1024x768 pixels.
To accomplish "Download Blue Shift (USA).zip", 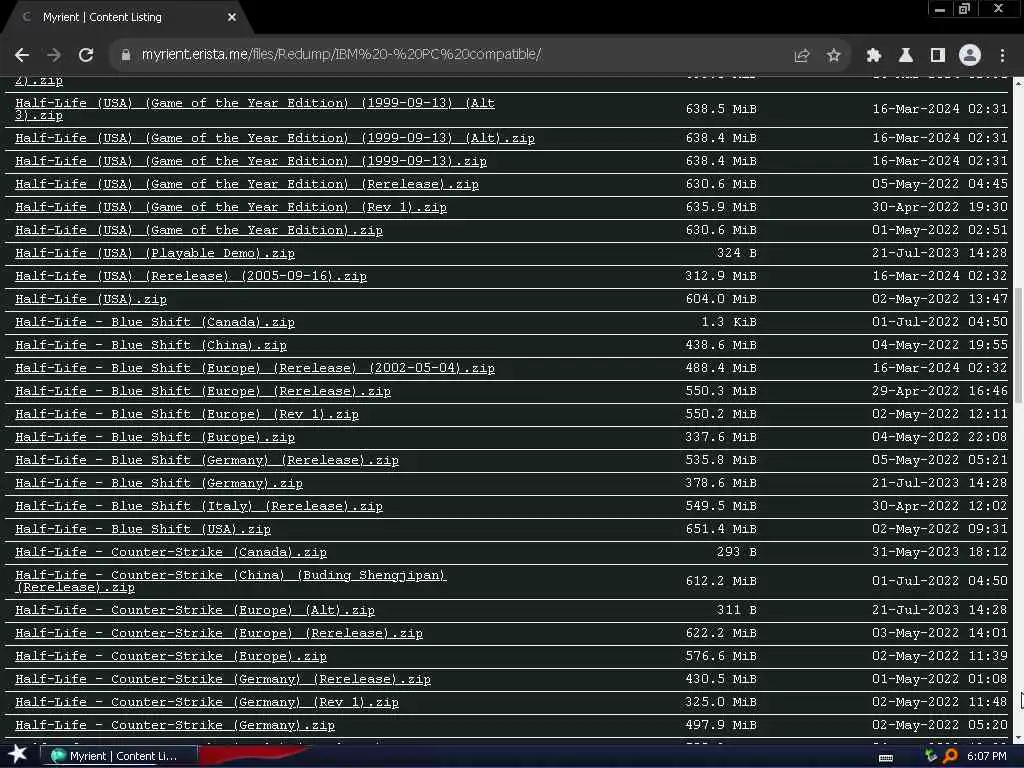I will pos(143,529).
